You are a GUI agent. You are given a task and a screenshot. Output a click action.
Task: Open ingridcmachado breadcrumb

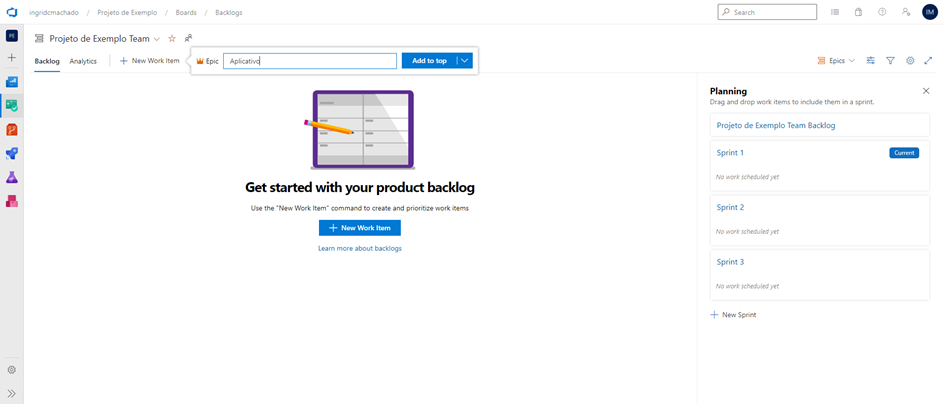tap(54, 12)
